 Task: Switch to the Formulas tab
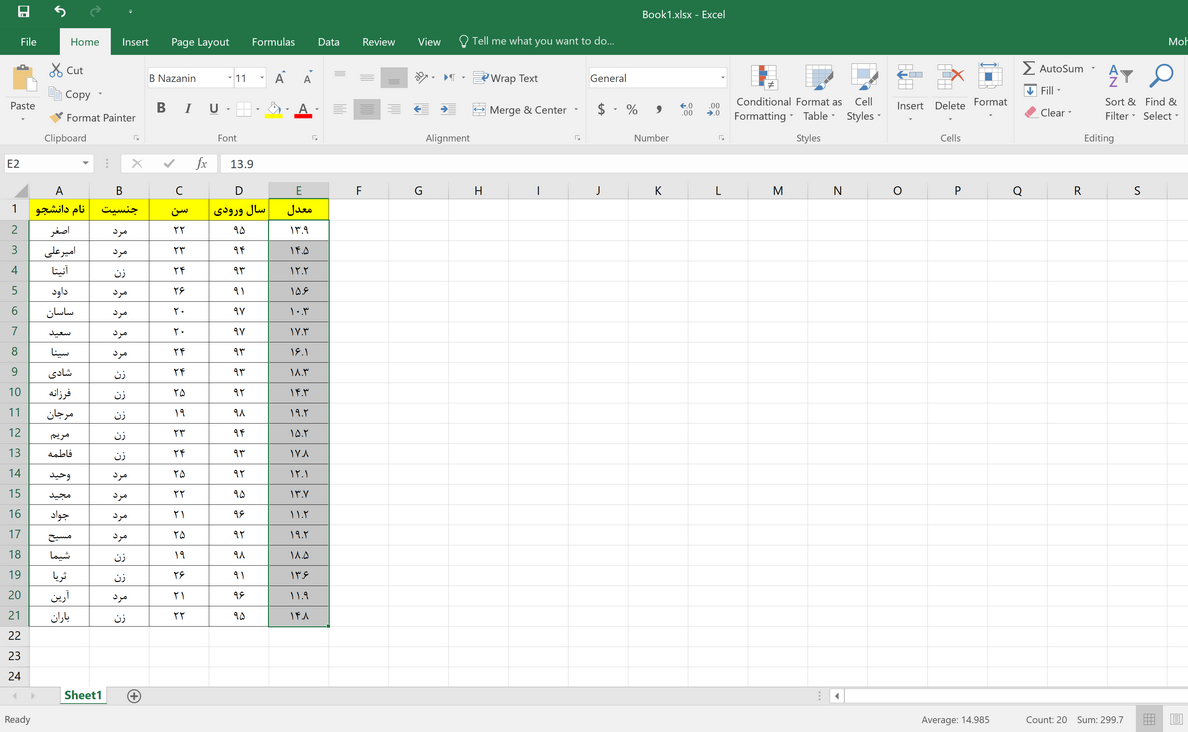click(273, 42)
